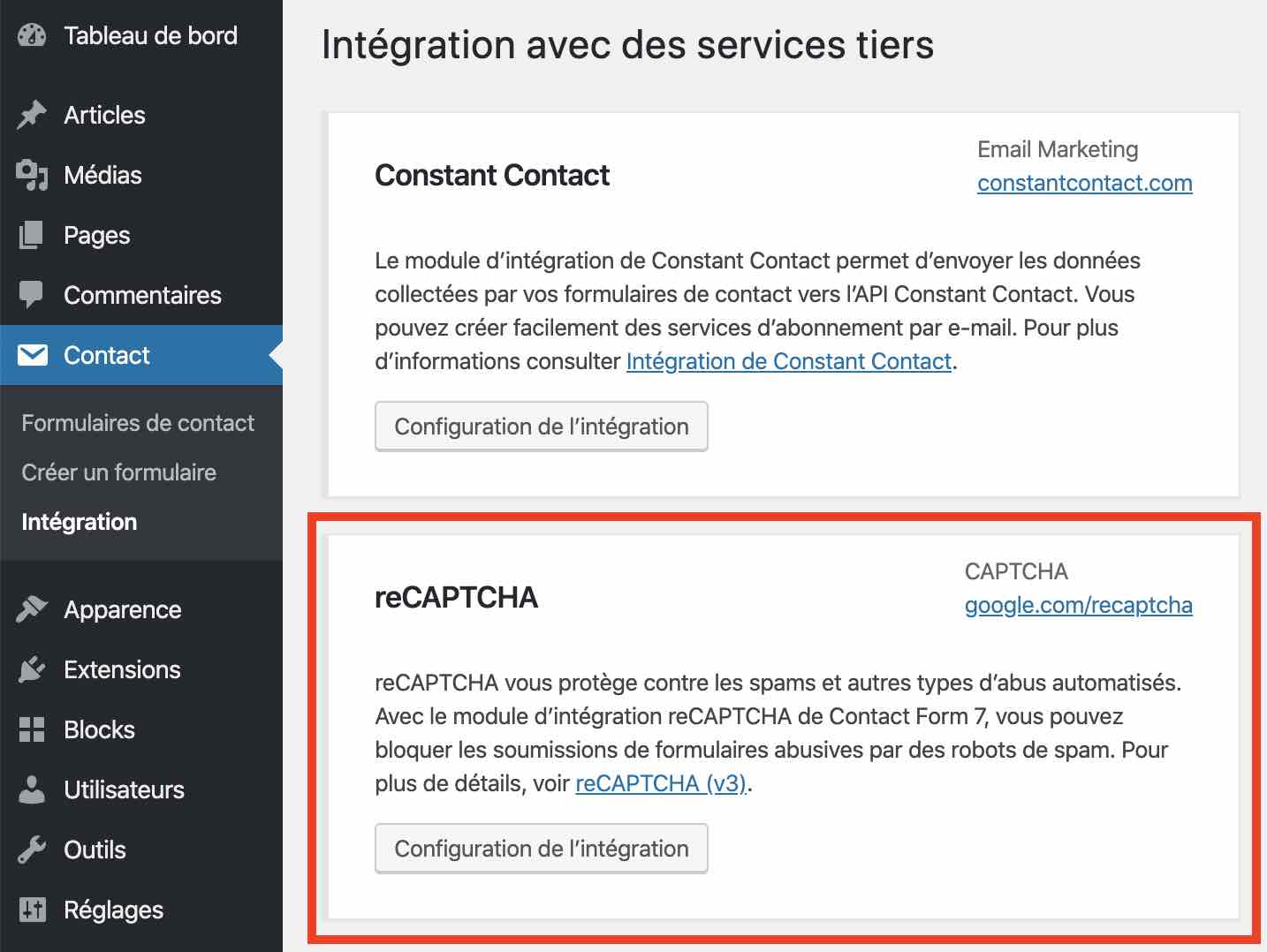Click the Médias library icon
1267x952 pixels.
(32, 175)
